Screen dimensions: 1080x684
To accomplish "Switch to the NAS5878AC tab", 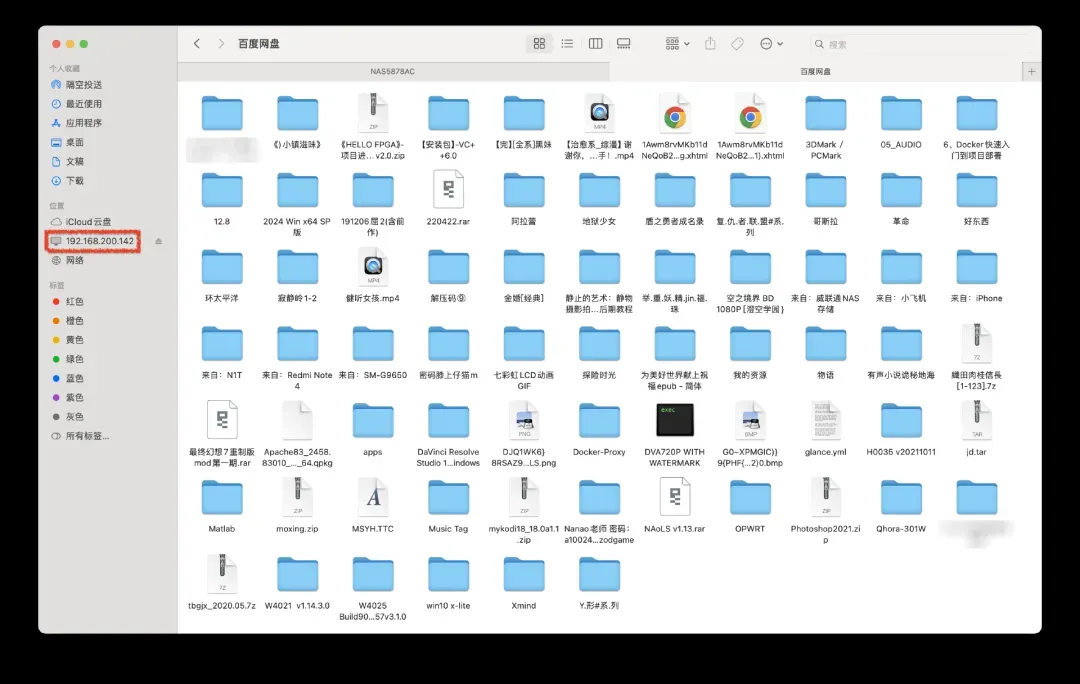I will click(393, 72).
